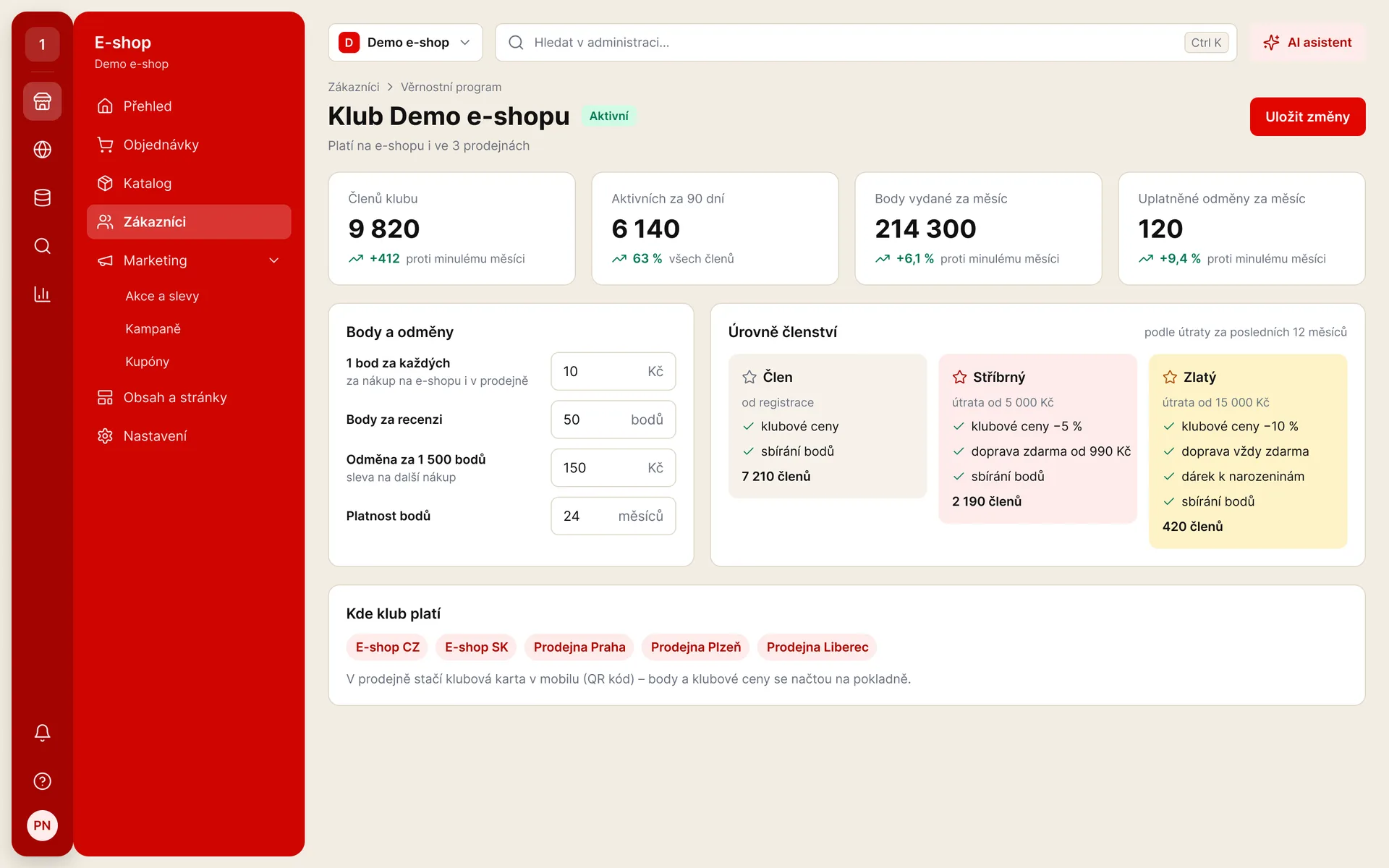
Task: Click the Aktivní status badge
Action: click(608, 116)
